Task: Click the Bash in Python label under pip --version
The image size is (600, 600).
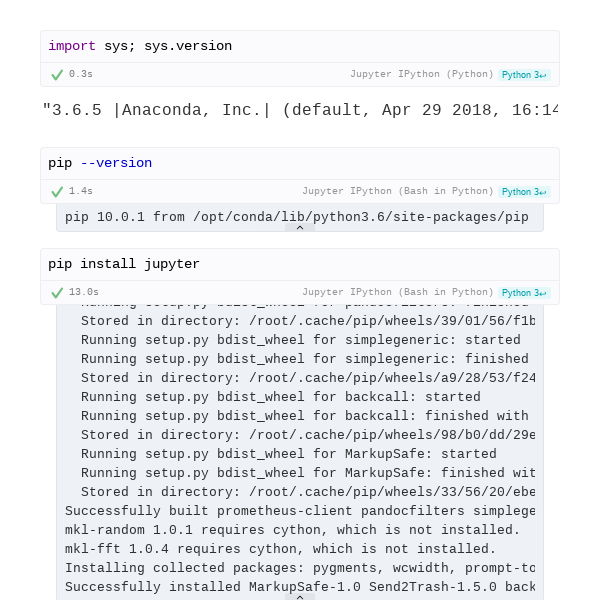Action: [x=398, y=191]
